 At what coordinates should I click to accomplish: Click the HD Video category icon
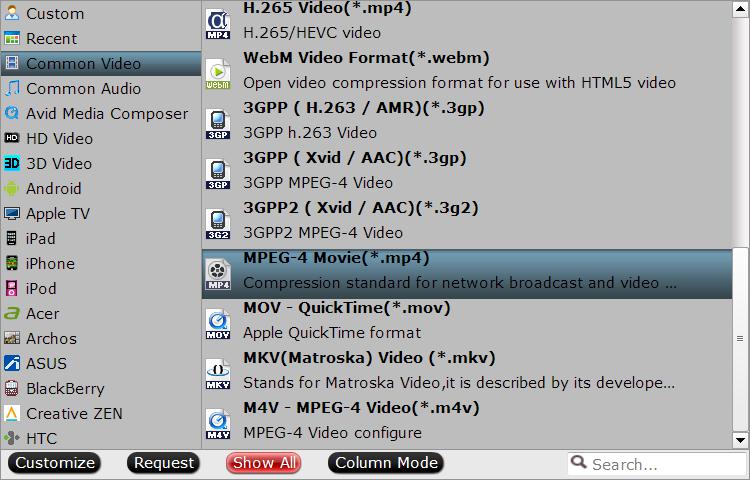click(11, 139)
